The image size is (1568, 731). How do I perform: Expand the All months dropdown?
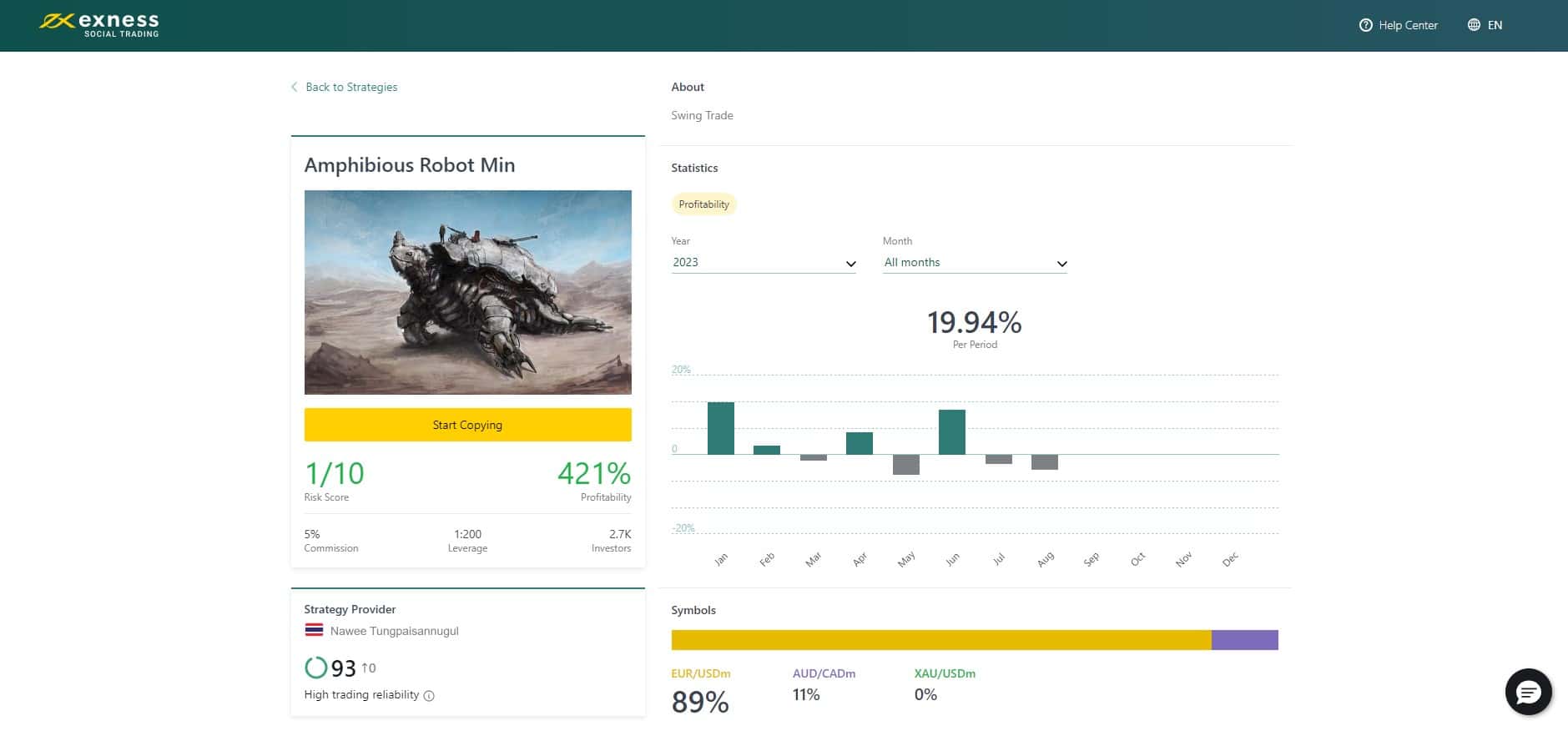coord(975,263)
